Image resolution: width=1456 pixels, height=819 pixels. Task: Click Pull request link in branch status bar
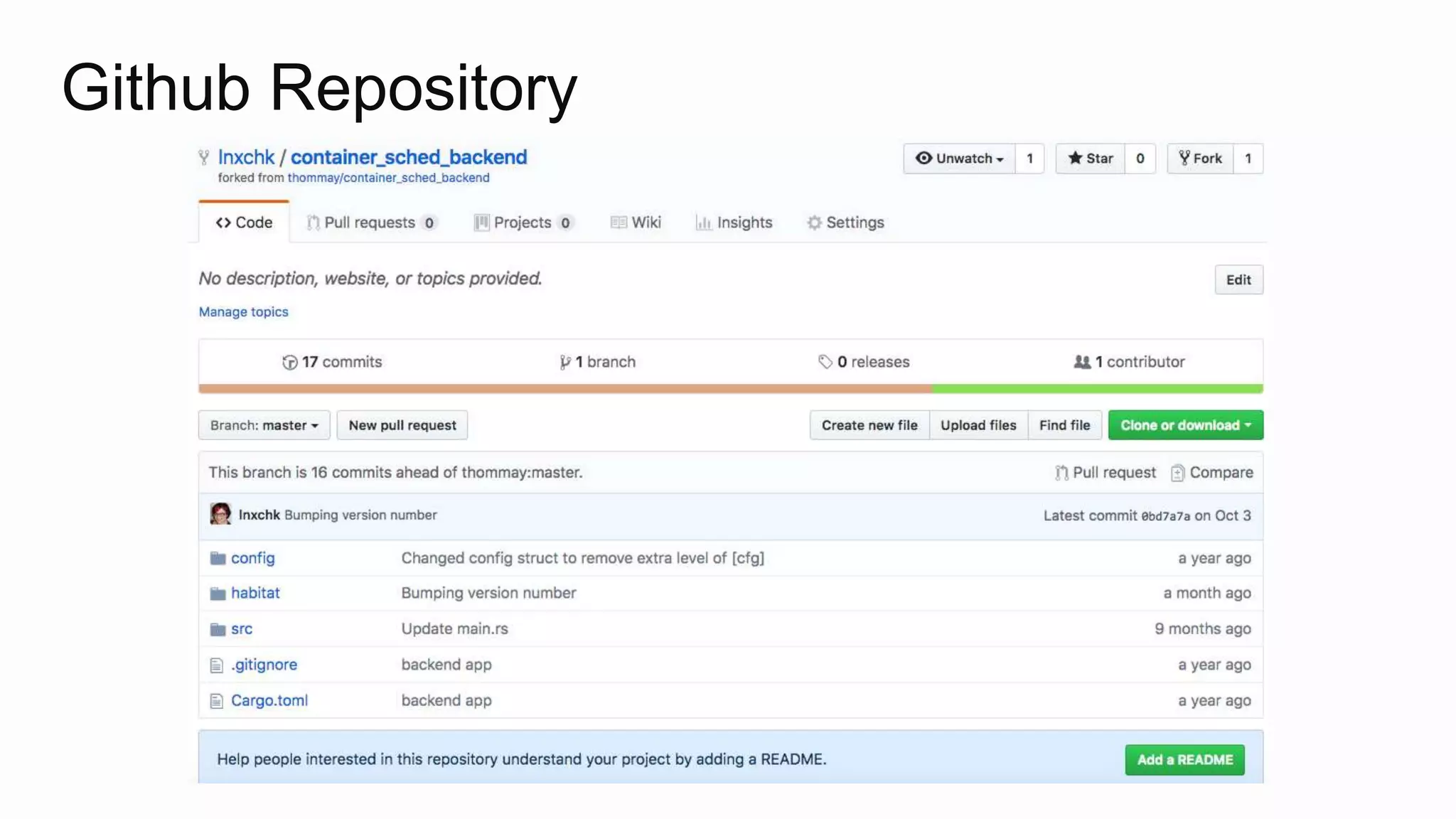tap(1106, 473)
